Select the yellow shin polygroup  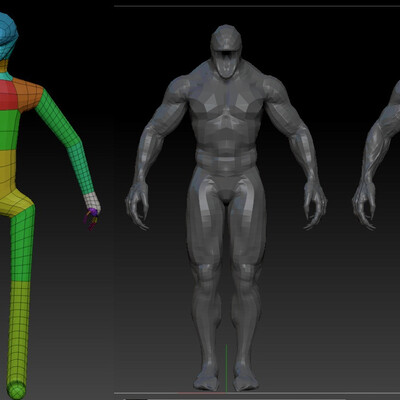tap(19, 330)
